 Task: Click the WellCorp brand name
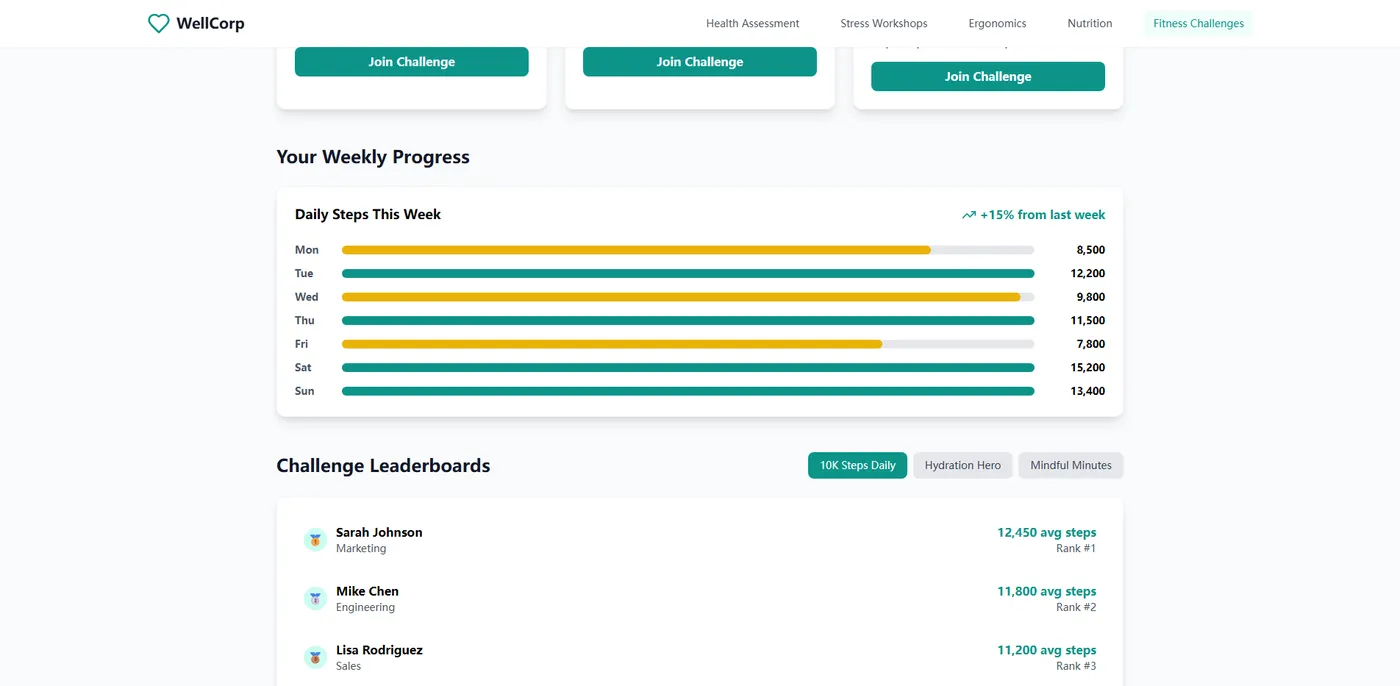tap(210, 23)
